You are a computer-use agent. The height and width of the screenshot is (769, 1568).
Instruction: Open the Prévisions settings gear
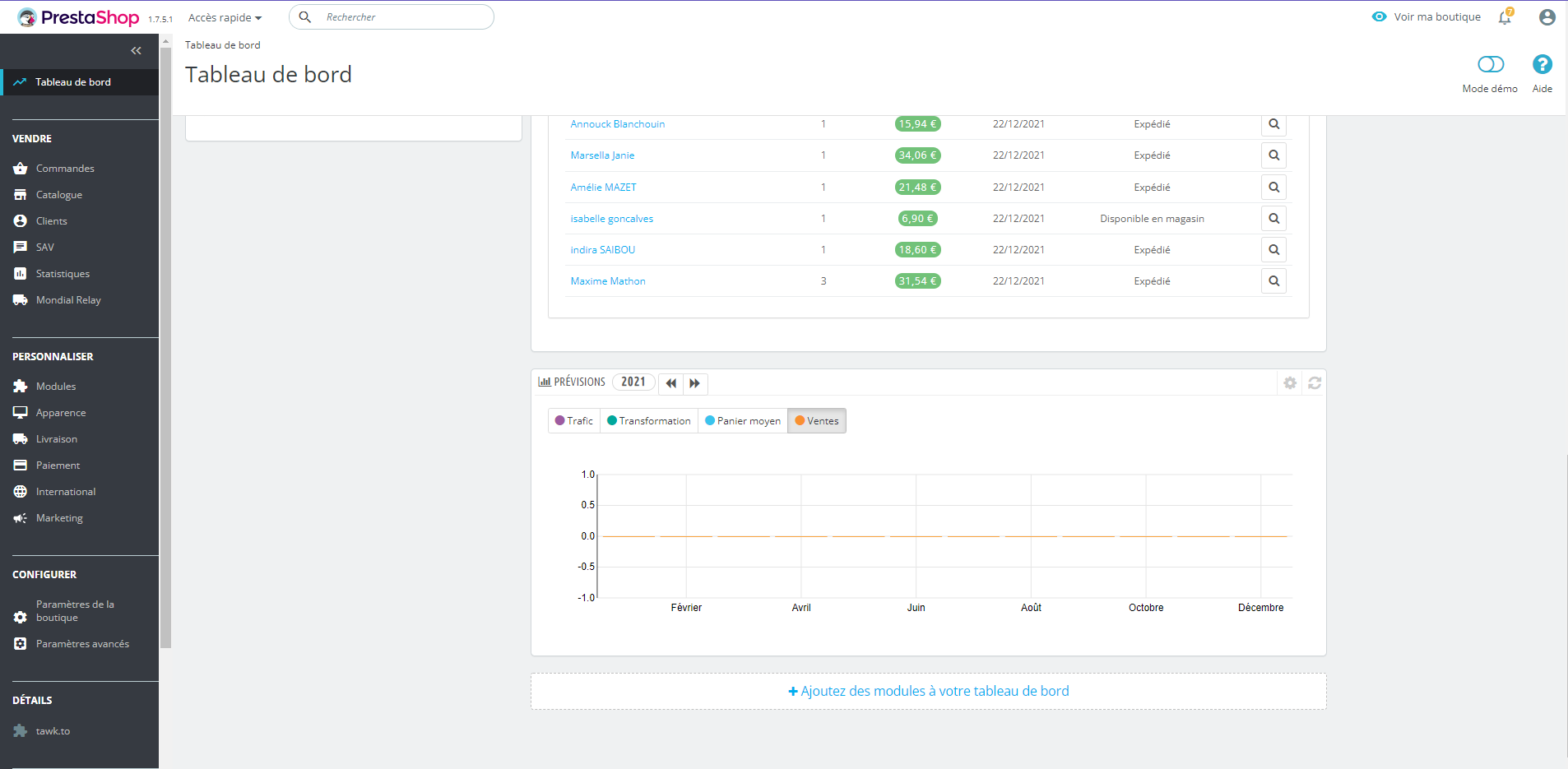(x=1290, y=382)
